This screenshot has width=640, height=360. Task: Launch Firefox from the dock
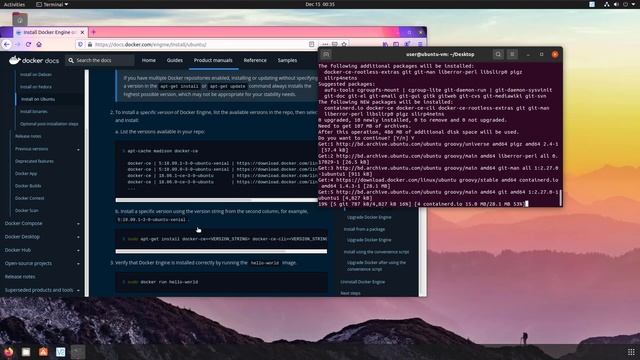pyautogui.click(x=9, y=352)
